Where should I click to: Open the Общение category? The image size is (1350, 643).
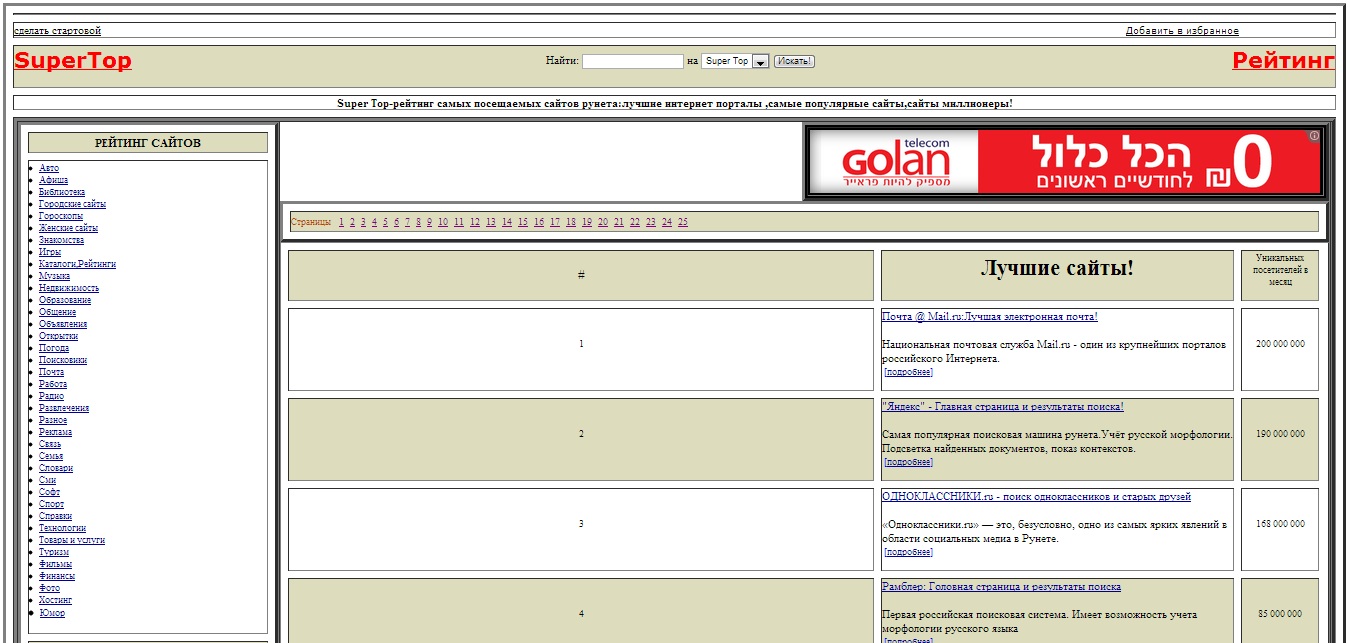58,312
